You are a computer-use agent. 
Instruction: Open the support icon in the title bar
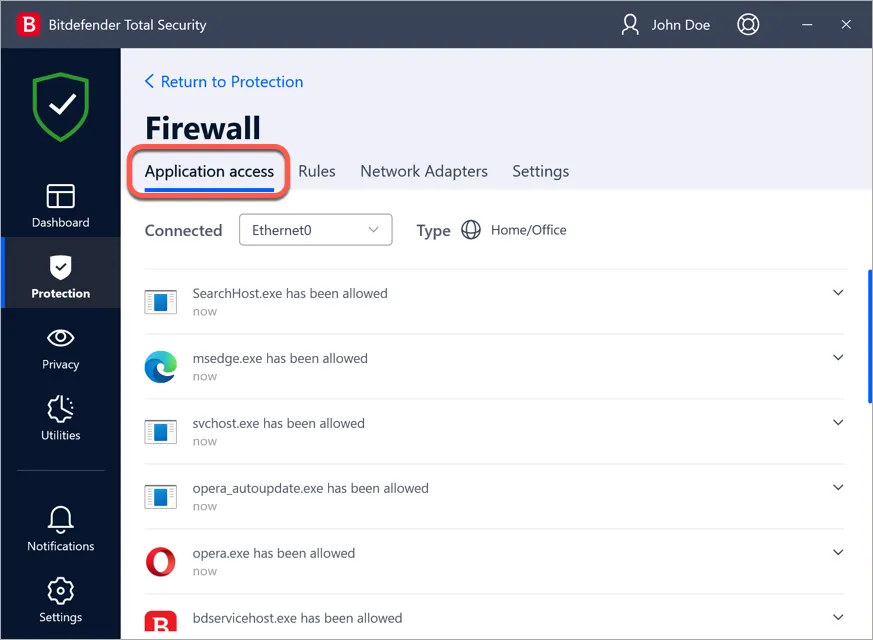pos(748,24)
